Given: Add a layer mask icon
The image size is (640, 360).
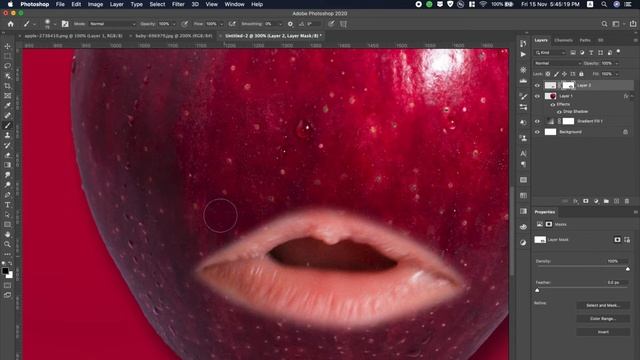Looking at the screenshot, I should tap(586, 201).
